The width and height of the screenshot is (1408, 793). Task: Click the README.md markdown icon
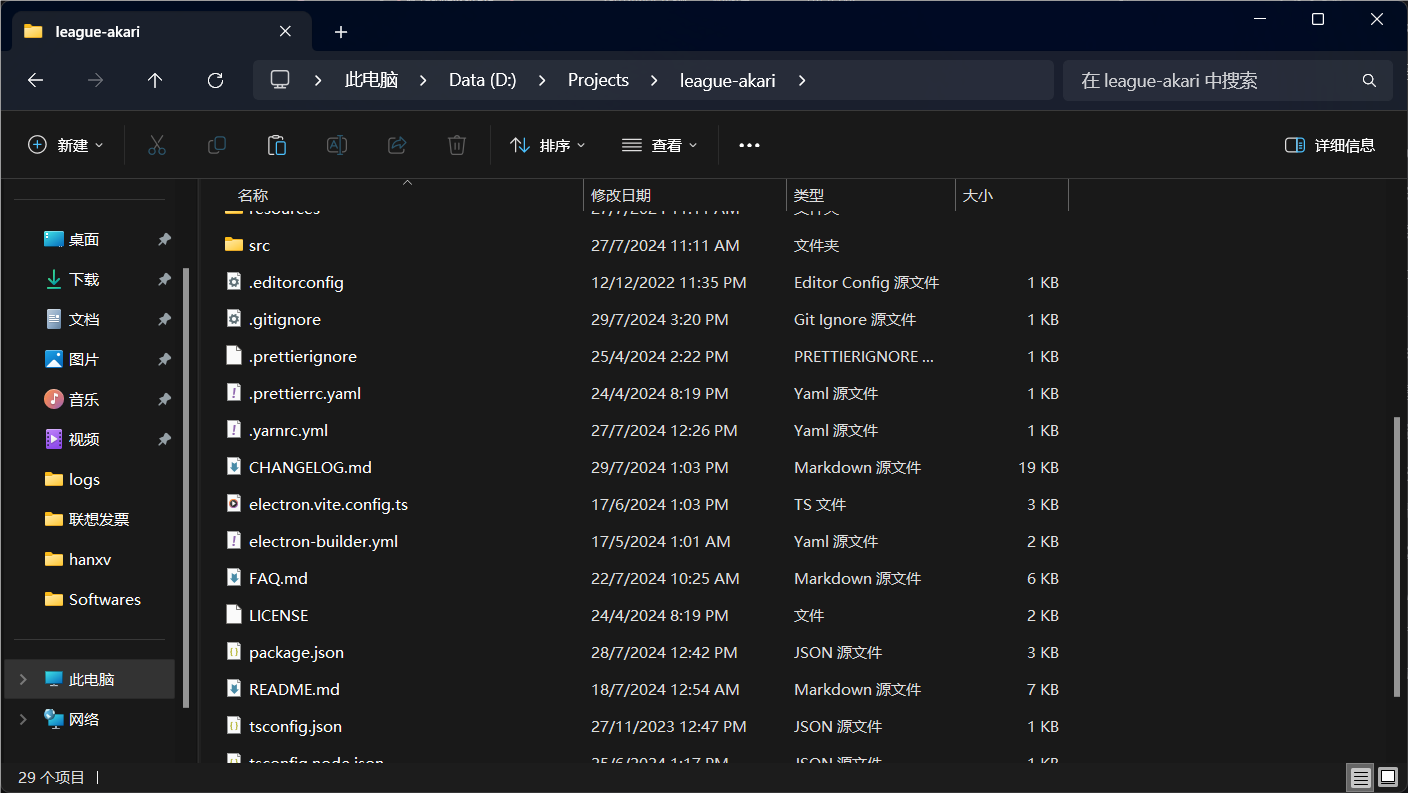click(x=234, y=689)
